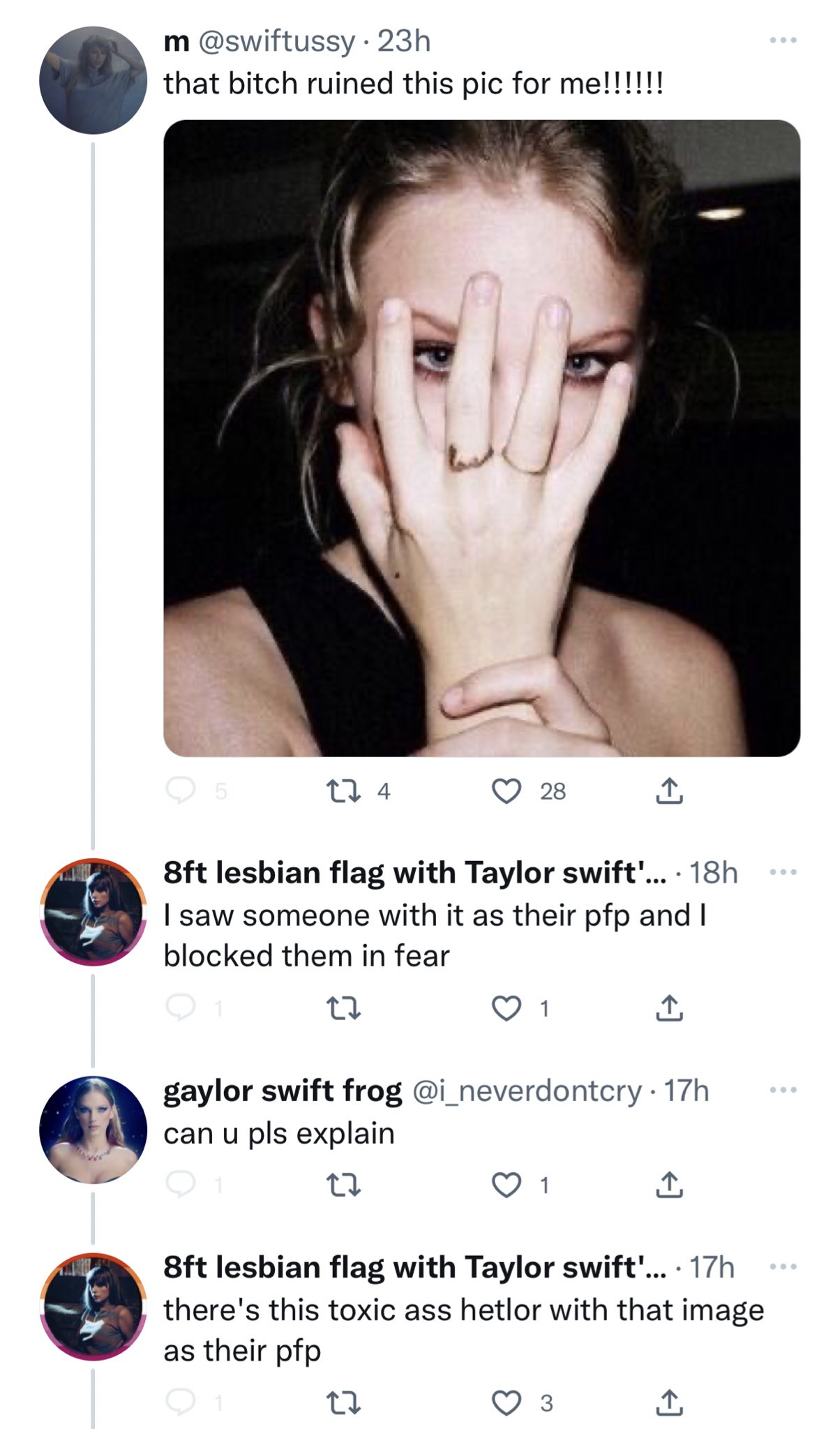Share the @swiftussy tweet with the image
This screenshot has width=840, height=1429.
(x=669, y=791)
